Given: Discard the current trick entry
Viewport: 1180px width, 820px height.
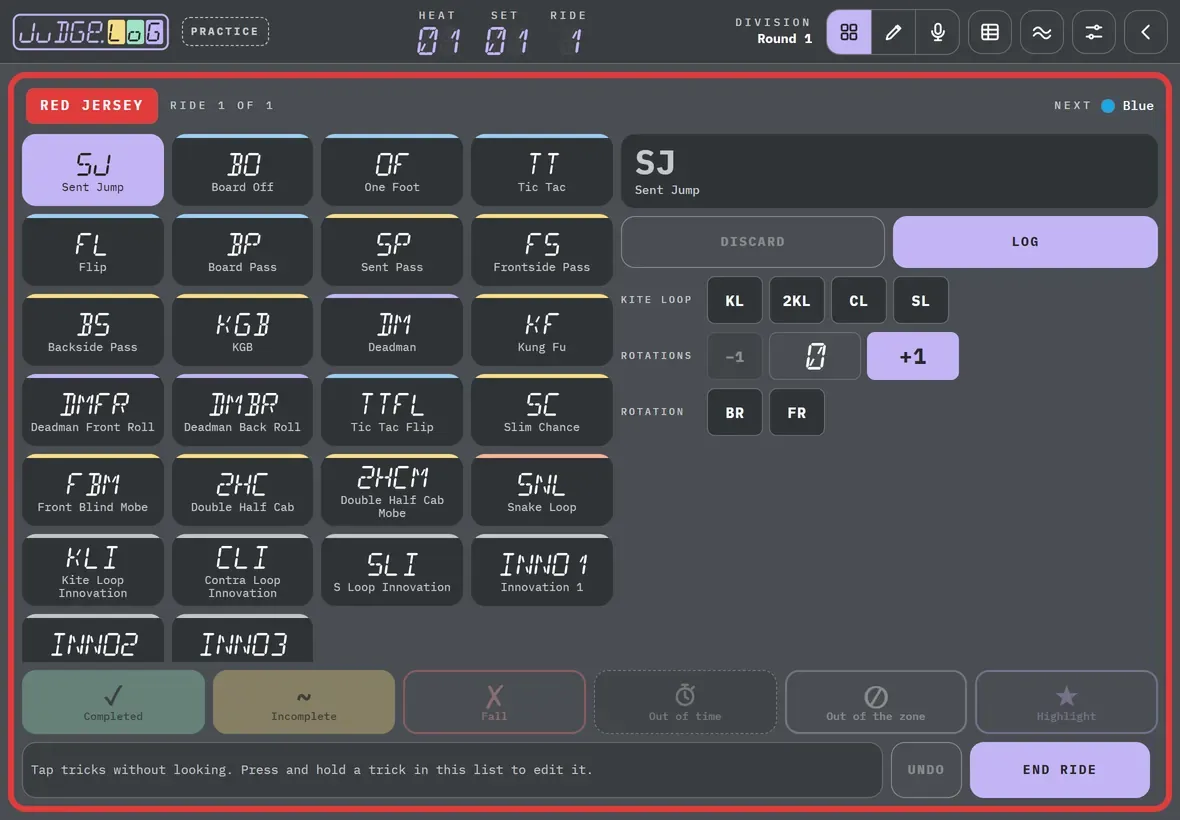Looking at the screenshot, I should pyautogui.click(x=753, y=241).
